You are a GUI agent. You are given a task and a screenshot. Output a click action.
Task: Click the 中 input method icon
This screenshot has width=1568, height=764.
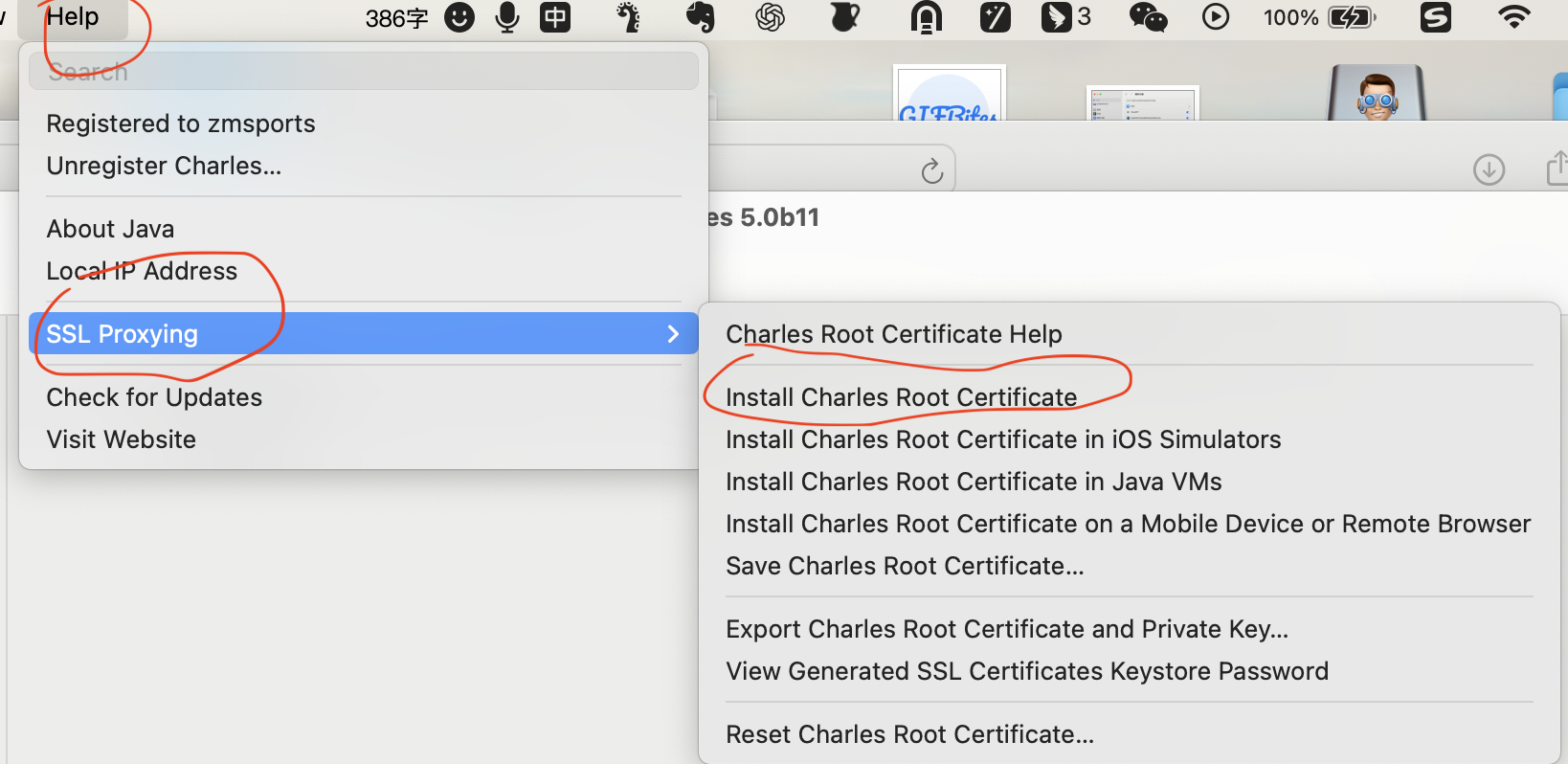click(x=555, y=17)
